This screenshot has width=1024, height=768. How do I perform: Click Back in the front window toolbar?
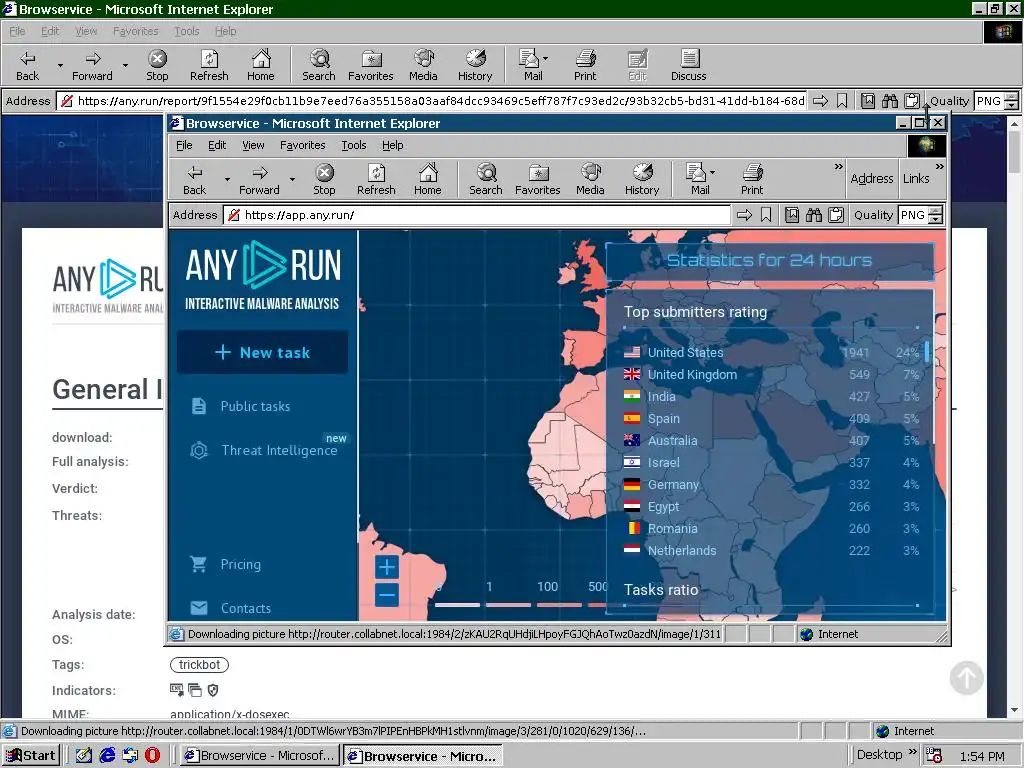(x=195, y=180)
